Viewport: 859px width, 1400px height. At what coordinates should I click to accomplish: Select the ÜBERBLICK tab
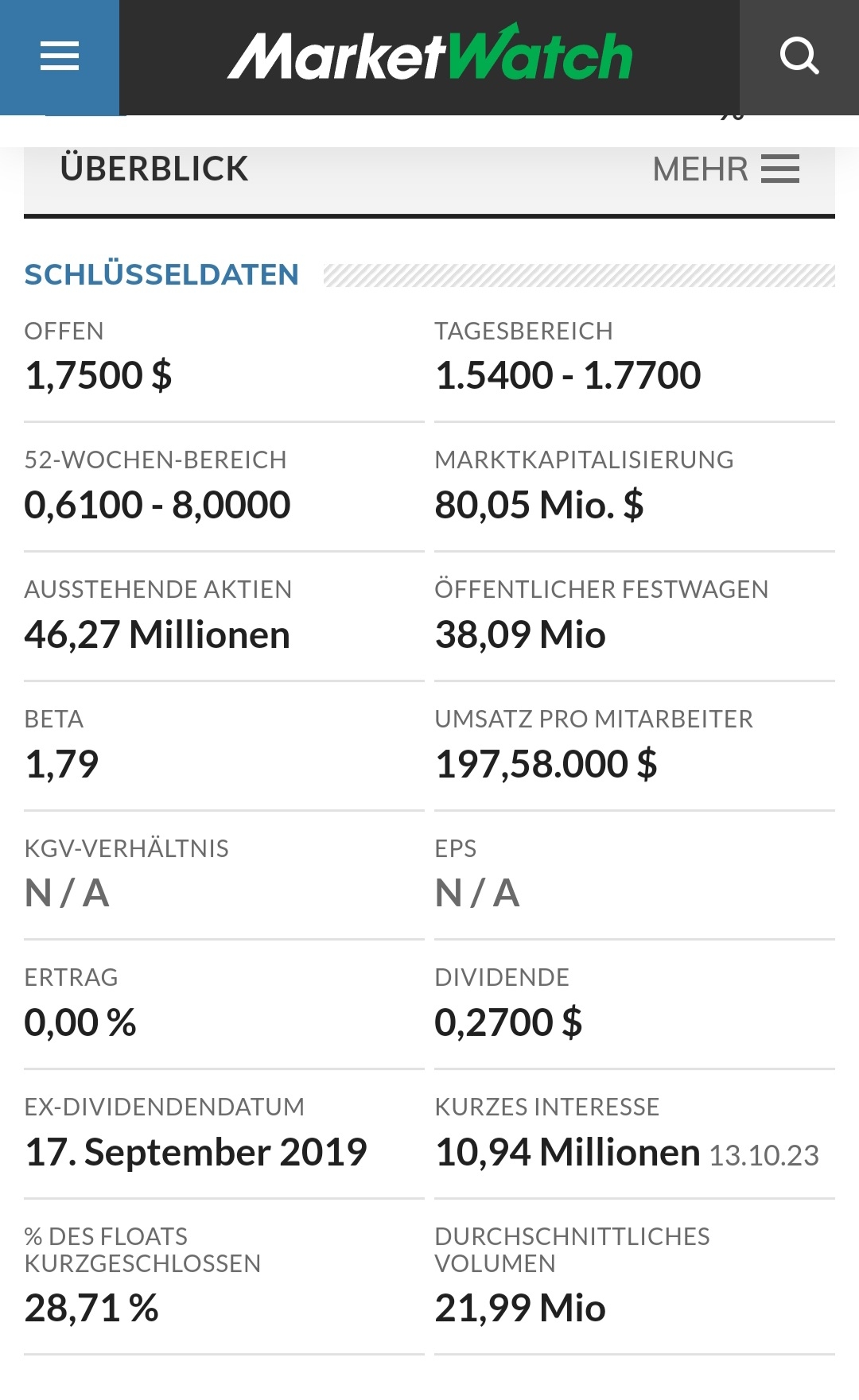click(154, 169)
